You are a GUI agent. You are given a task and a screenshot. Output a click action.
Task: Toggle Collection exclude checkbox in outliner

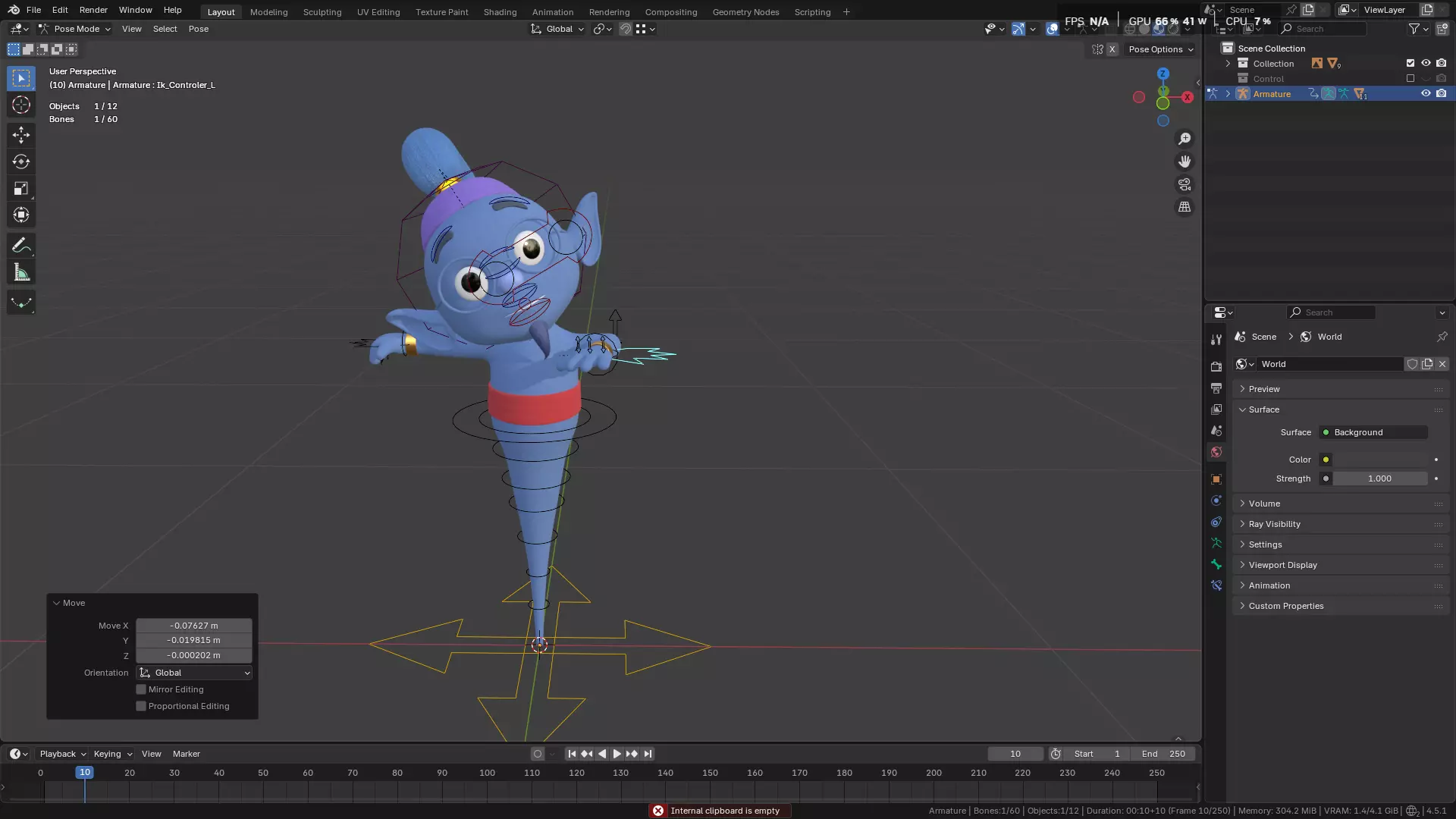pos(1410,64)
